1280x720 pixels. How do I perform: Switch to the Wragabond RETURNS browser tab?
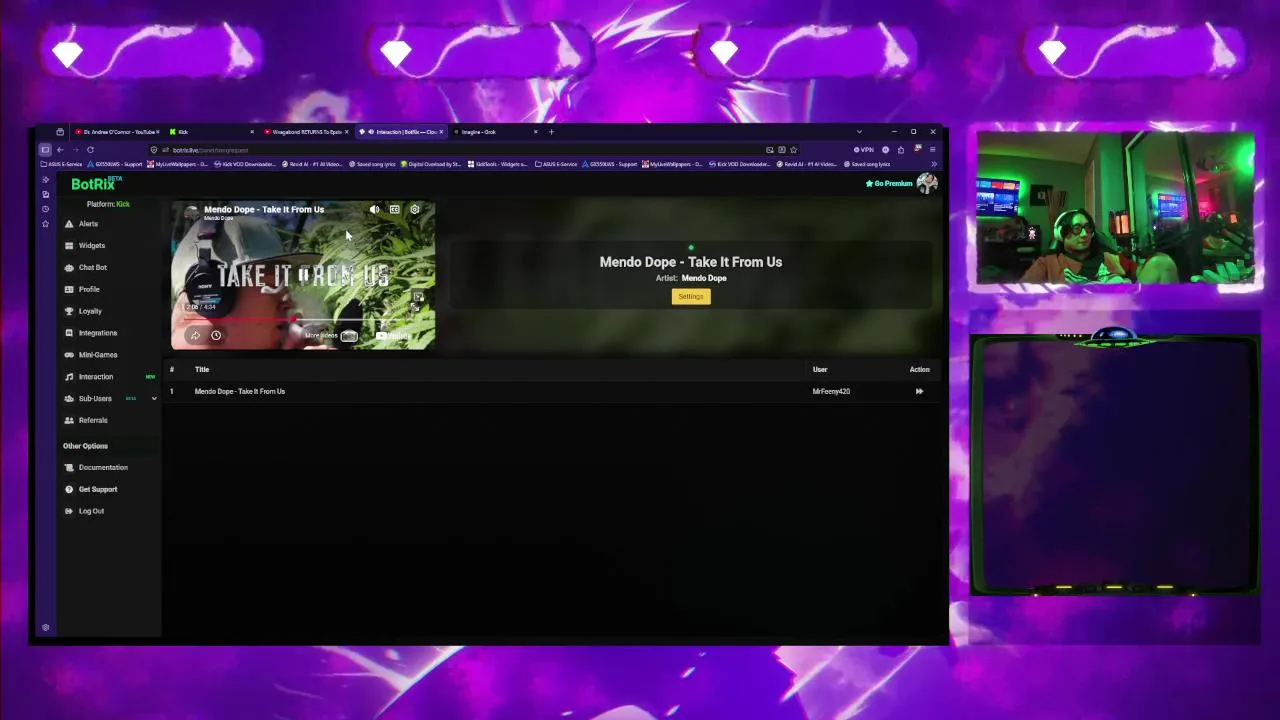(x=306, y=132)
